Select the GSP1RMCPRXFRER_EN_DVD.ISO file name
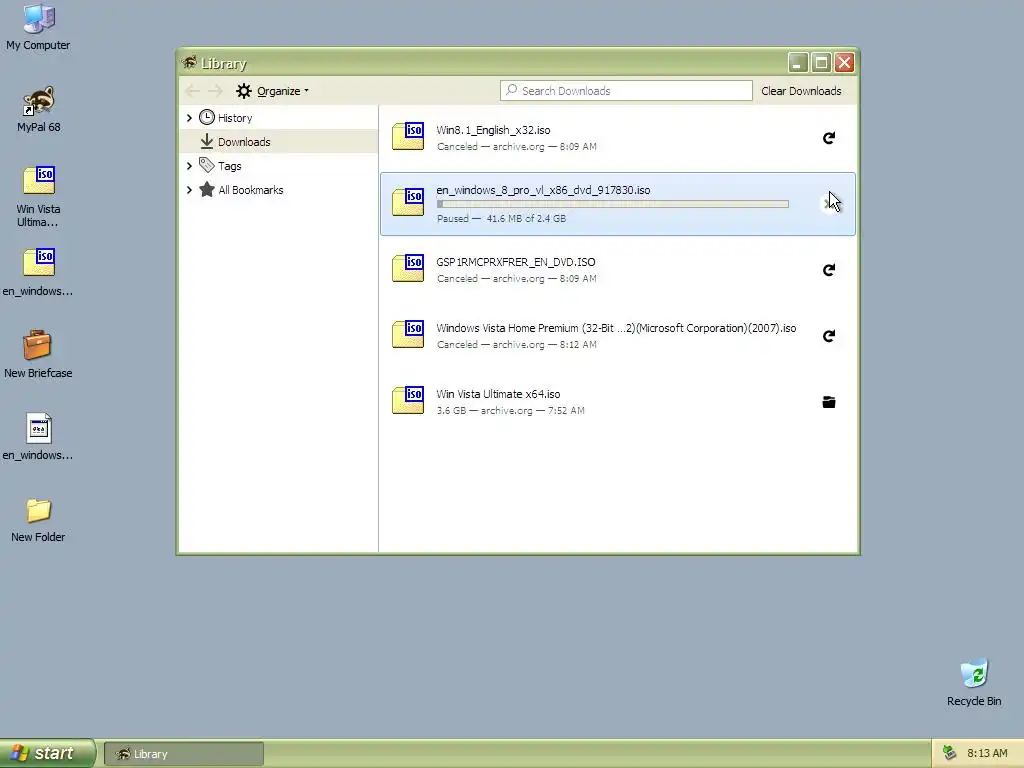1024x768 pixels. [516, 262]
